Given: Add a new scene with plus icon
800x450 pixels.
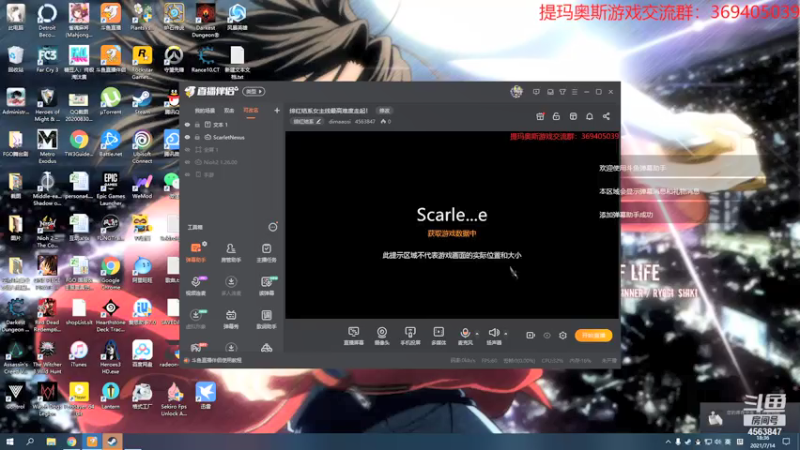Looking at the screenshot, I should [277, 110].
